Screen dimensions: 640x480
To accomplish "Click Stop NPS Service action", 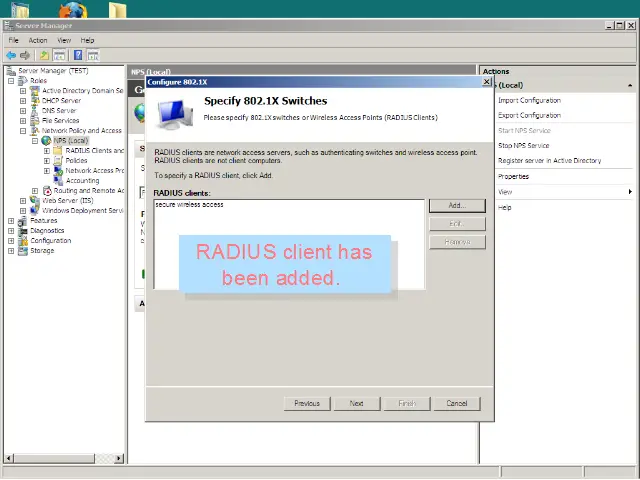I will (x=524, y=146).
